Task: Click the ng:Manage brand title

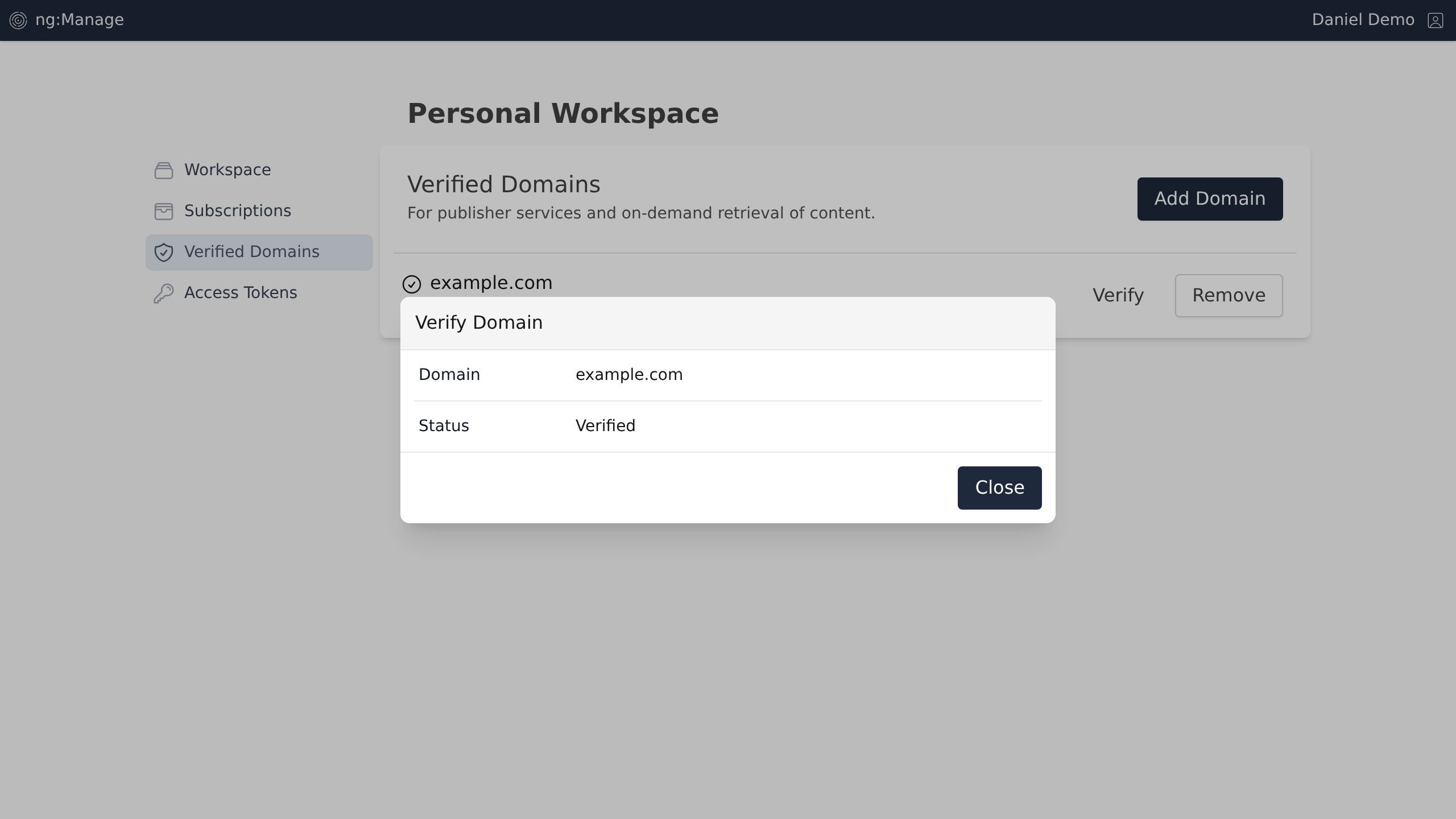Action: pyautogui.click(x=80, y=20)
